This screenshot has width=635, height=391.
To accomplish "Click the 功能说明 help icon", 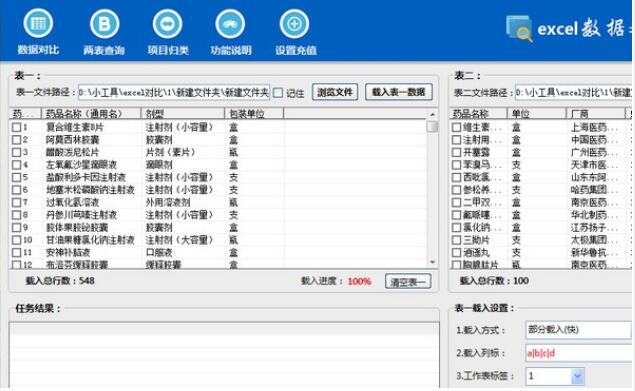I will [230, 24].
